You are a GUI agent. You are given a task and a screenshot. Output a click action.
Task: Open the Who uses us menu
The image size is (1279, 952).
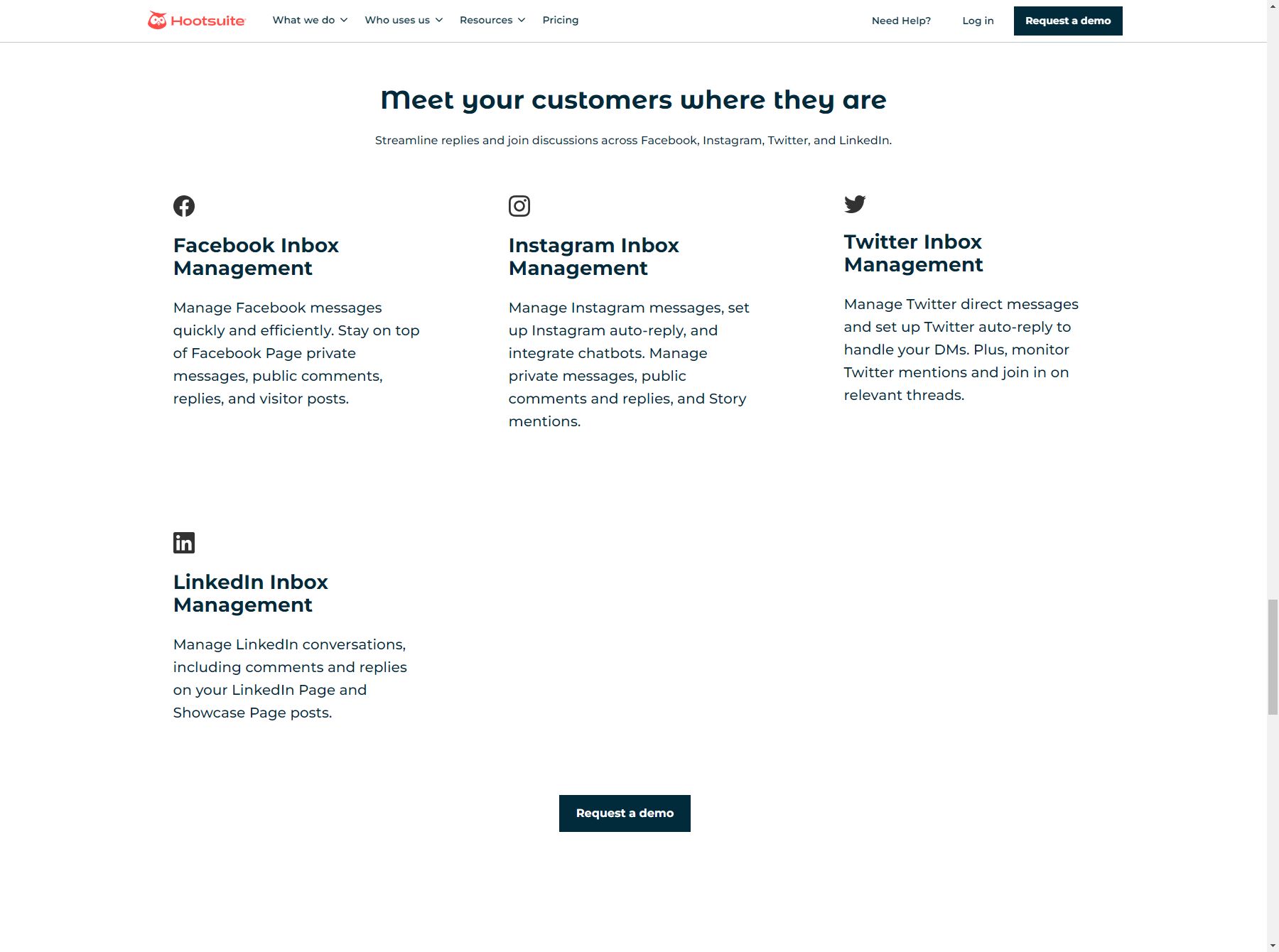(x=403, y=20)
